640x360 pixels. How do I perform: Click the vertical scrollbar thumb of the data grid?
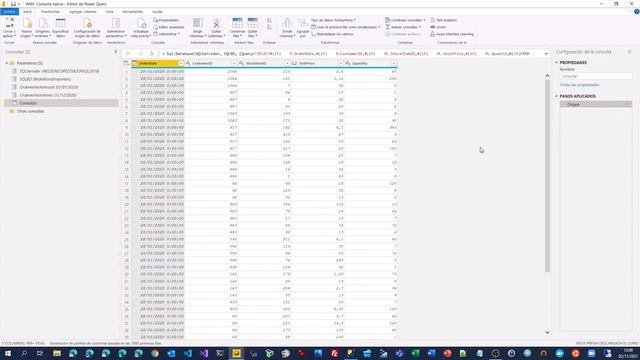click(x=547, y=176)
